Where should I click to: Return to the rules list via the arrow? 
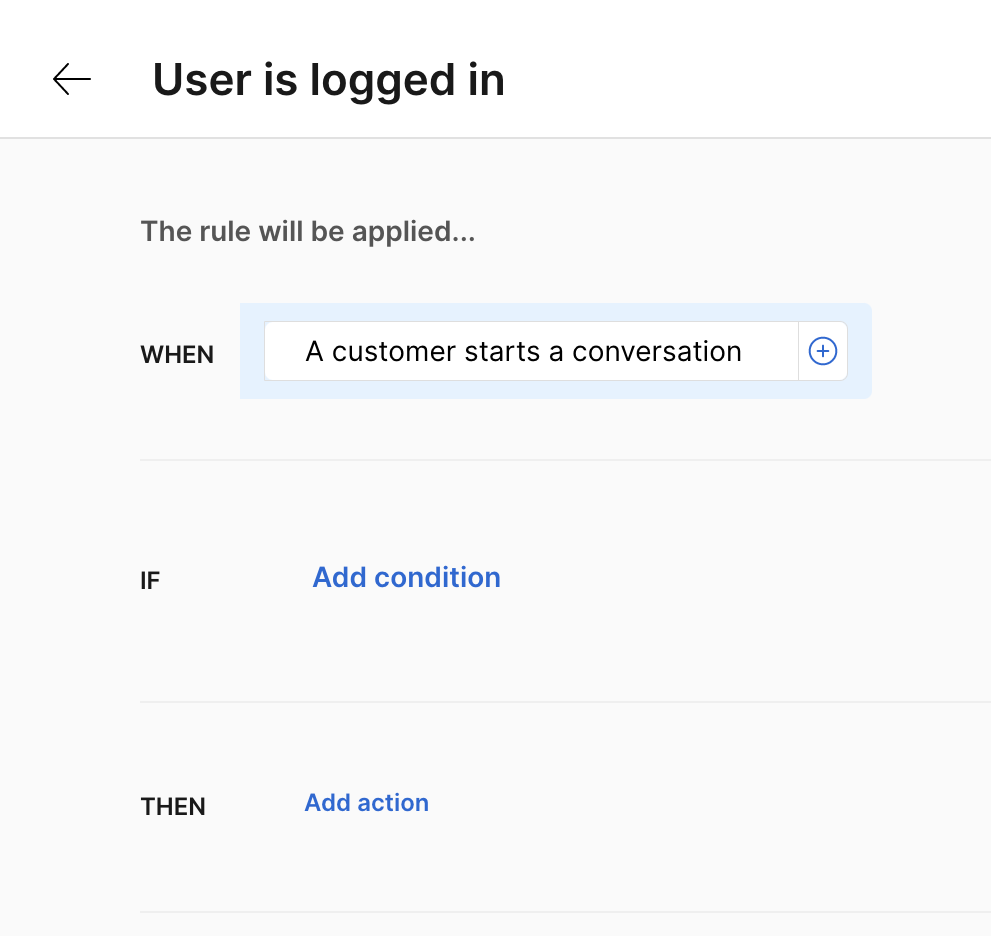[x=72, y=79]
